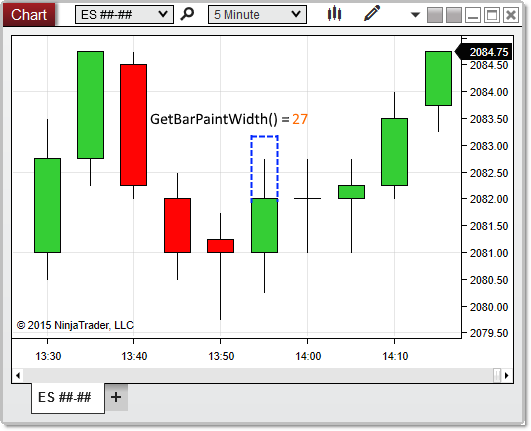The image size is (531, 431).
Task: Select the last green candle topping at 2084.75
Action: (x=439, y=78)
